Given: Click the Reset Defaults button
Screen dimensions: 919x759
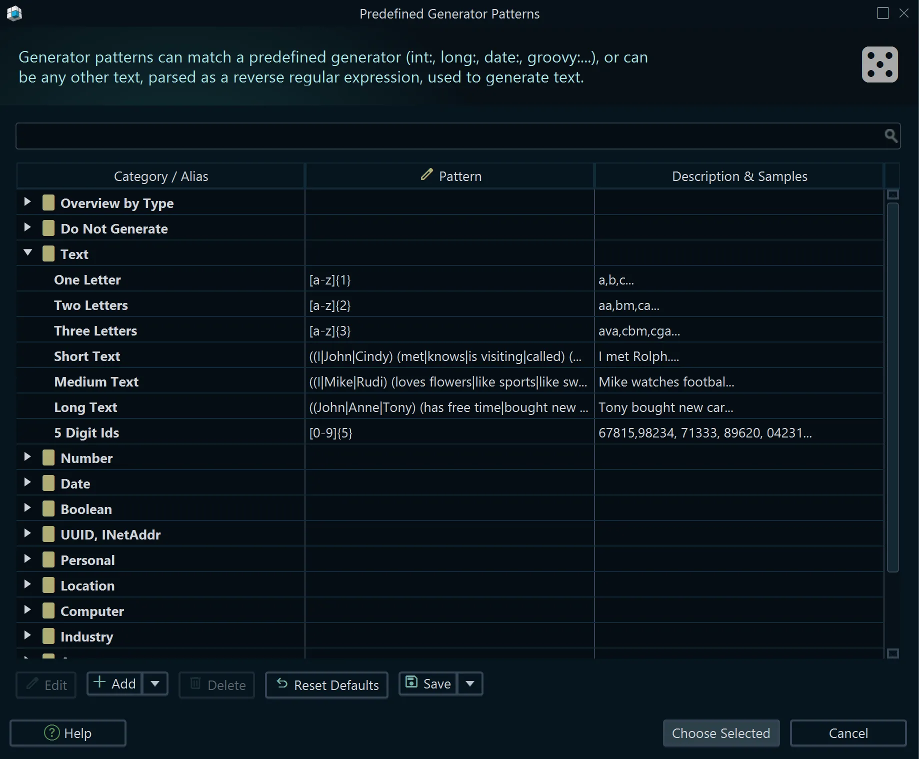Looking at the screenshot, I should (326, 685).
